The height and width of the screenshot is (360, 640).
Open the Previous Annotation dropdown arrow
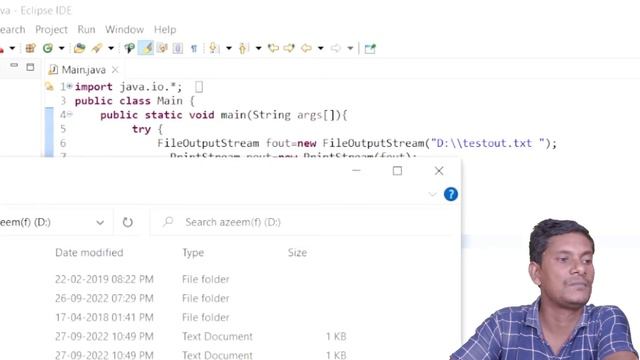click(x=258, y=48)
